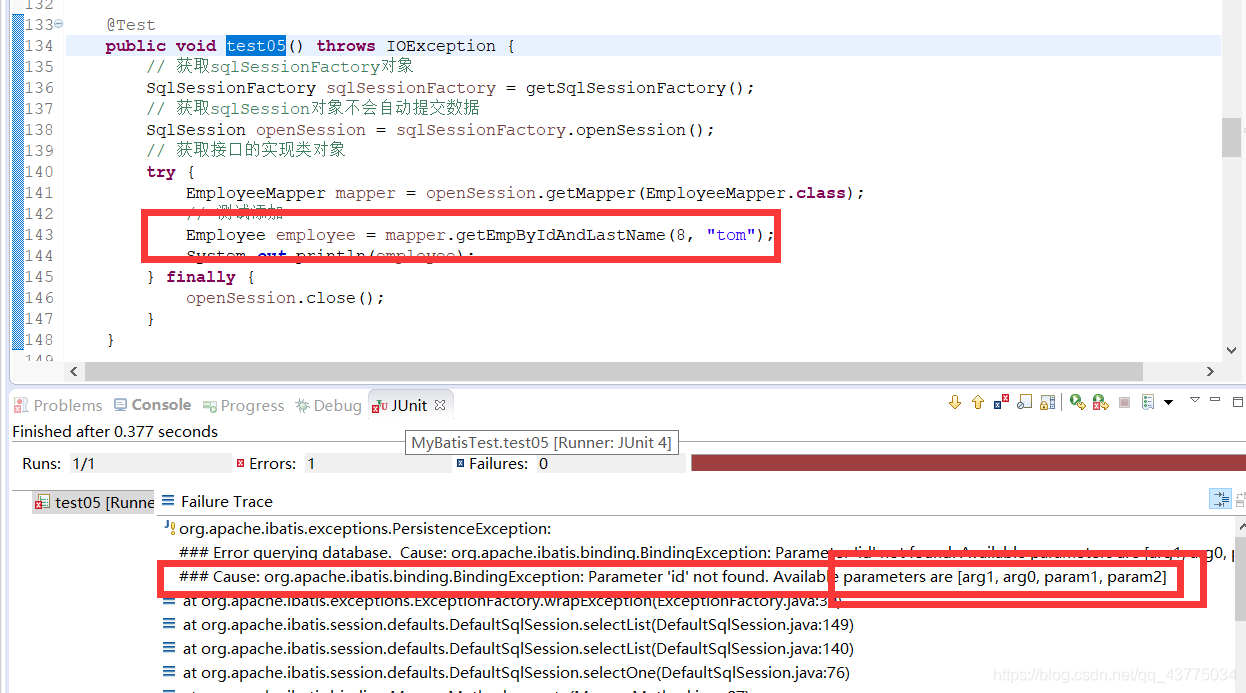Click line number 141 in the gutter
This screenshot has height=693, width=1246.
point(38,193)
